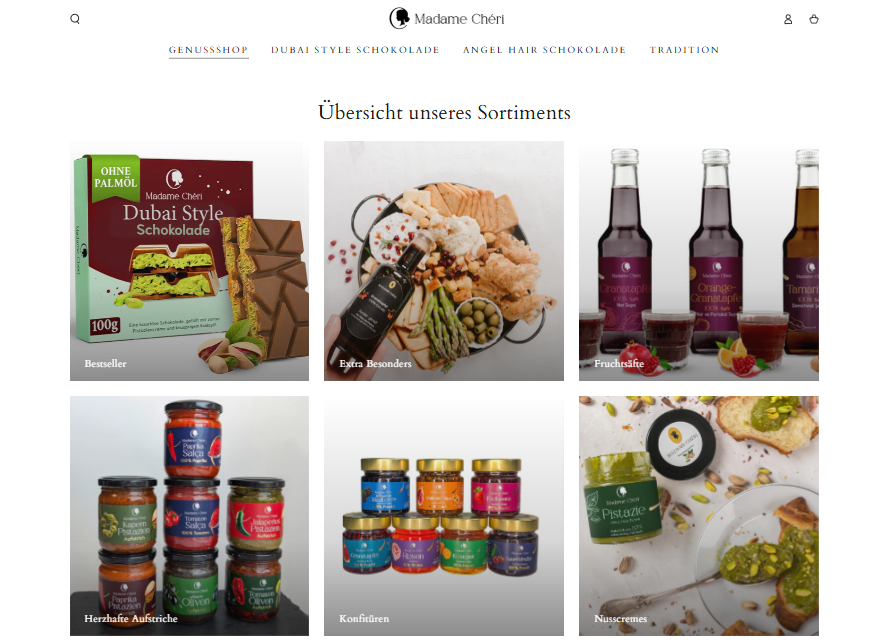This screenshot has width=894, height=643.
Task: Open the Extra Besonders category tile
Action: (x=444, y=261)
